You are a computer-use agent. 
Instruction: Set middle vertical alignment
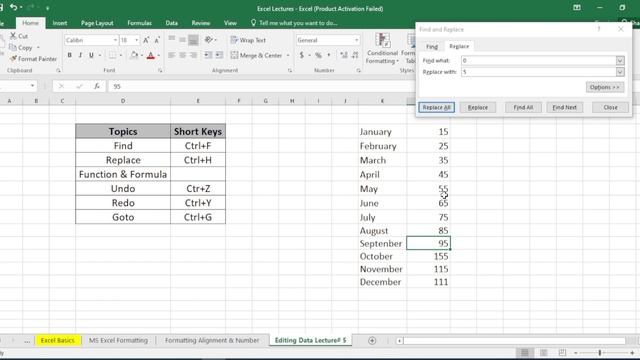click(x=182, y=40)
